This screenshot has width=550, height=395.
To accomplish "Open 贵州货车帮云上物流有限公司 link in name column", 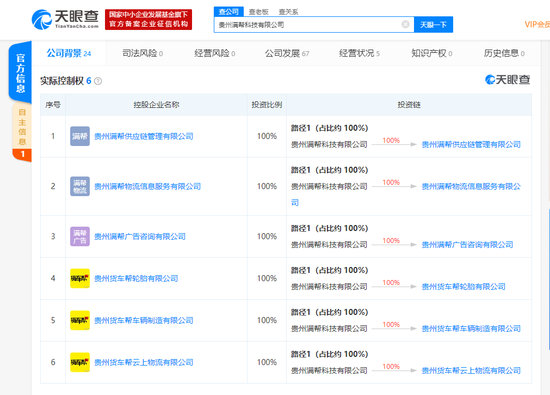I will tap(144, 362).
